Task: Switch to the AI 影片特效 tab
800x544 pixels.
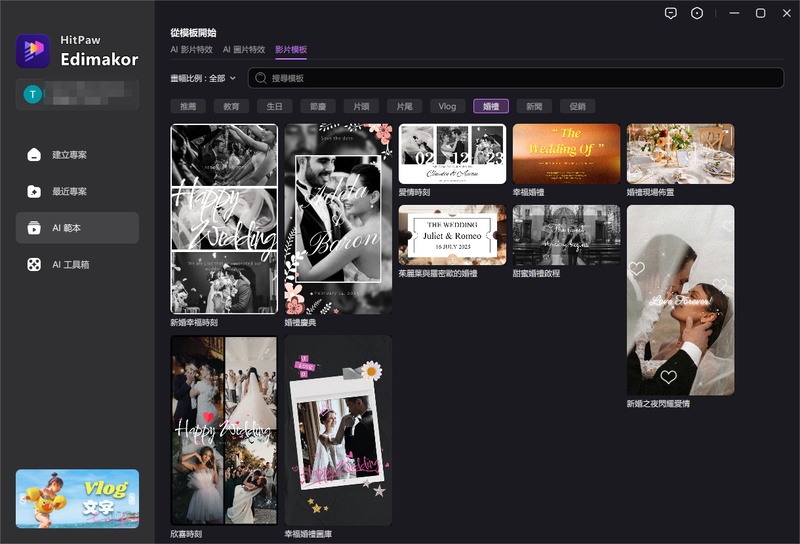Action: tap(191, 50)
